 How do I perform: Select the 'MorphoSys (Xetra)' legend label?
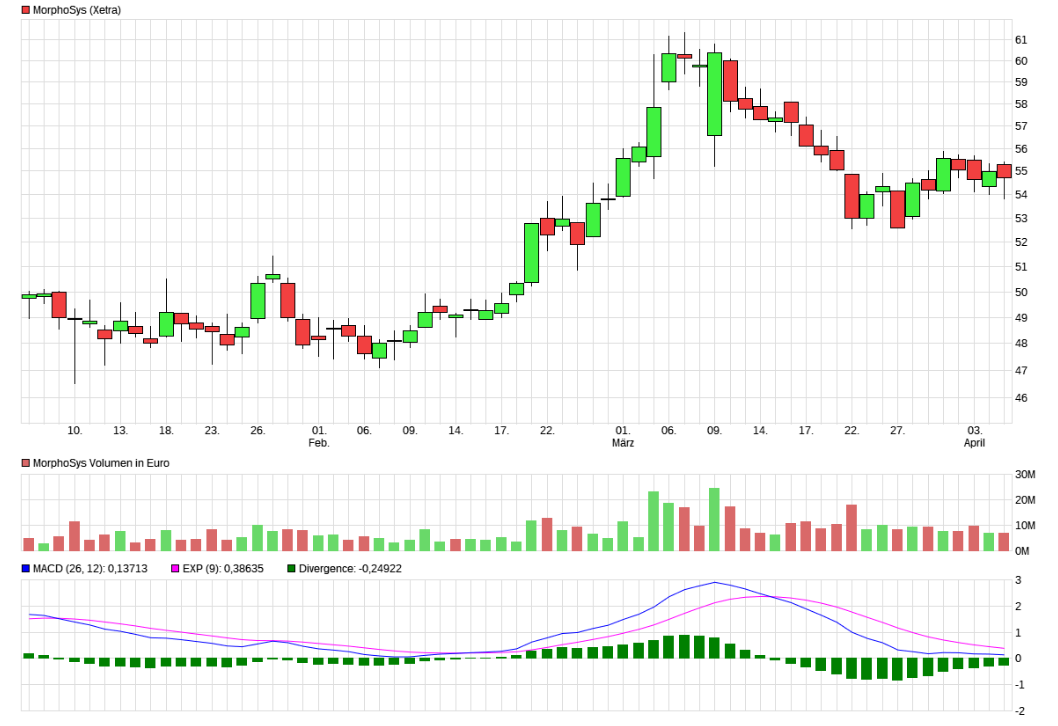(x=77, y=10)
